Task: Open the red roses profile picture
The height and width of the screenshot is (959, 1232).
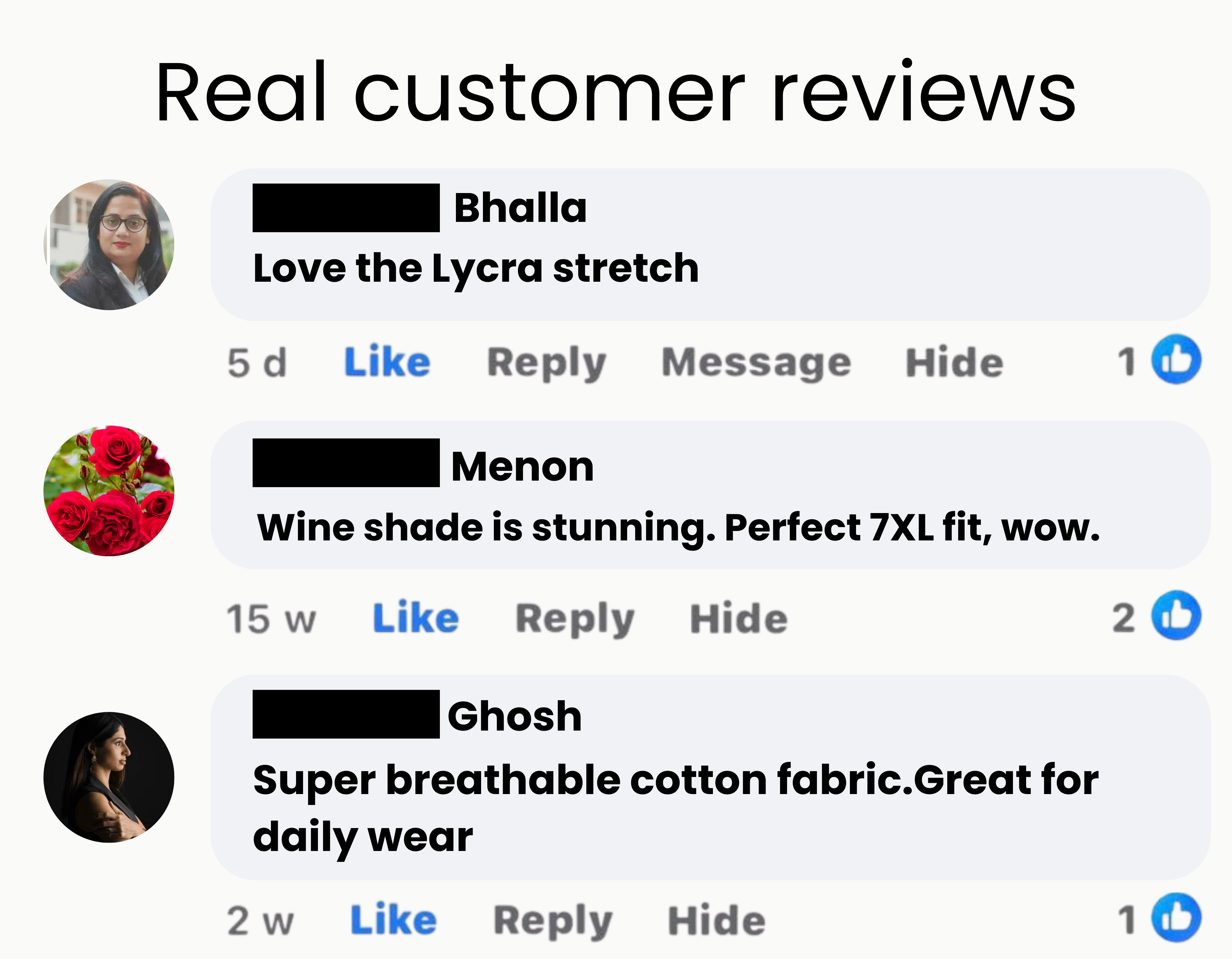Action: tap(109, 491)
